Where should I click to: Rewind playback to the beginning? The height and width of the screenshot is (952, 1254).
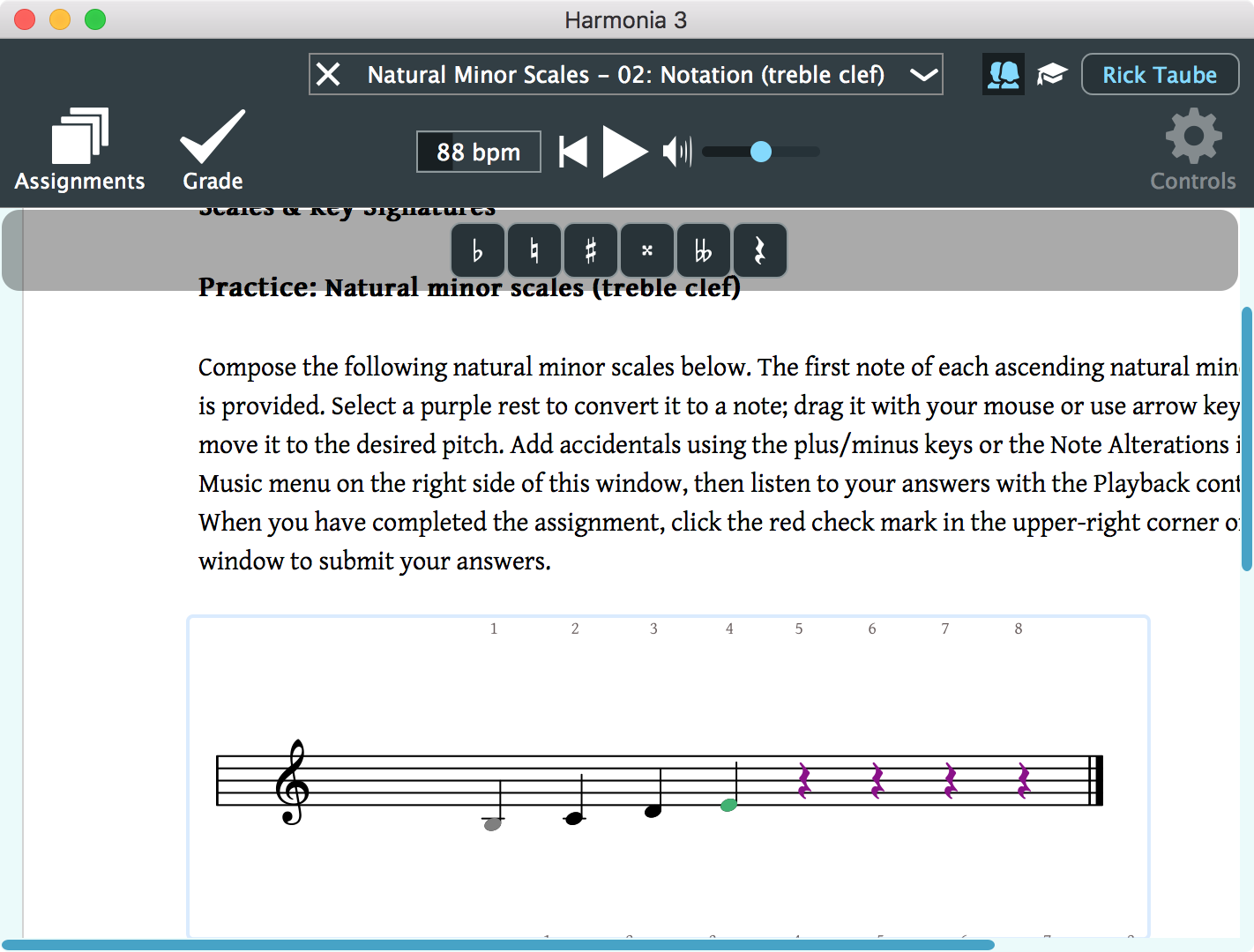pos(573,152)
